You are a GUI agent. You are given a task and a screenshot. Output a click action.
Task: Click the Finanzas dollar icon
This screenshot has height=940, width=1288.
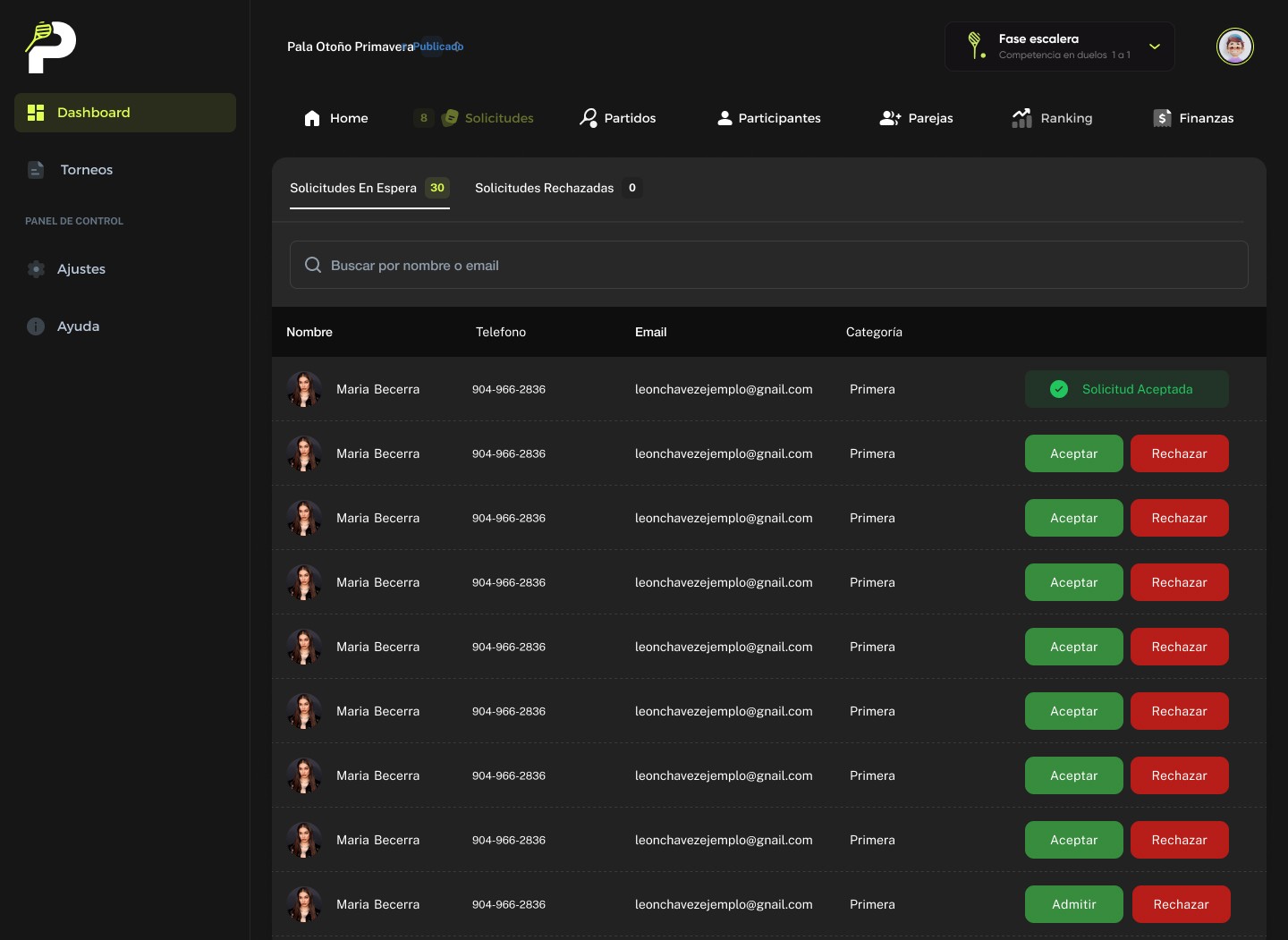pos(1162,118)
